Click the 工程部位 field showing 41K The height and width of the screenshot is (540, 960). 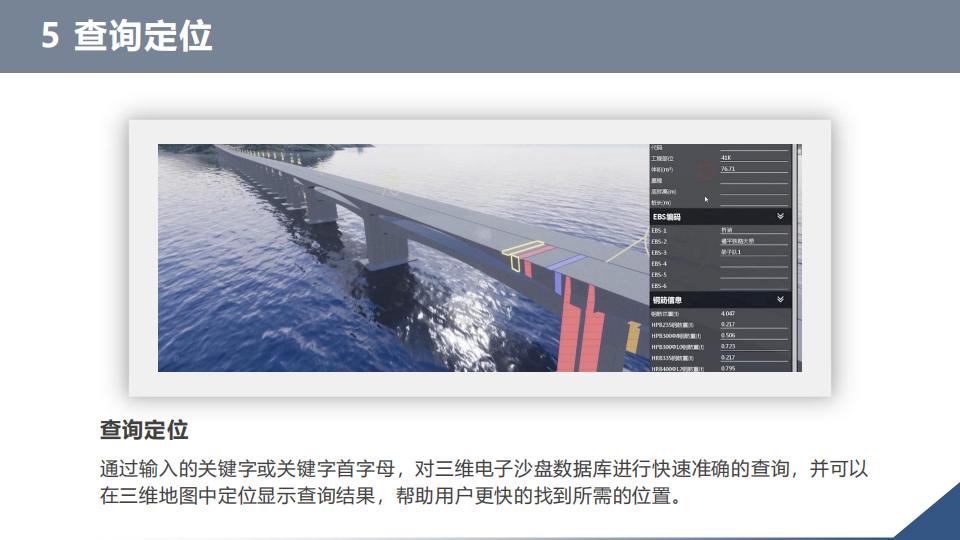[x=753, y=158]
